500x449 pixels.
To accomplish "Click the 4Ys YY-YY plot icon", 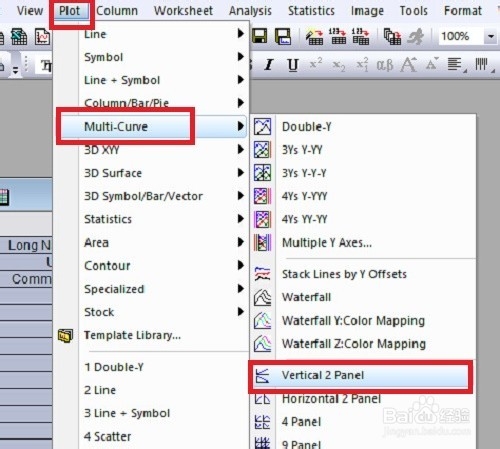I will pyautogui.click(x=262, y=219).
